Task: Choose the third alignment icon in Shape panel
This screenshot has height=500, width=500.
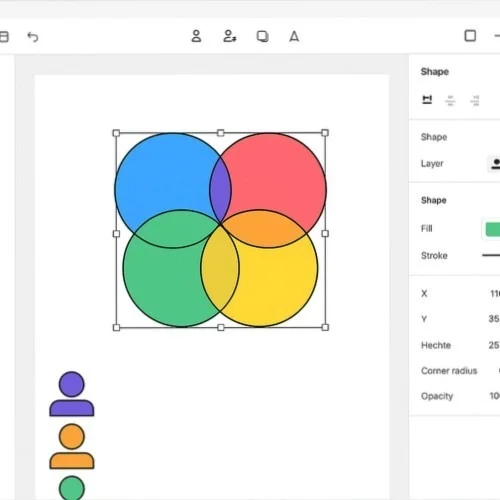Action: (475, 100)
